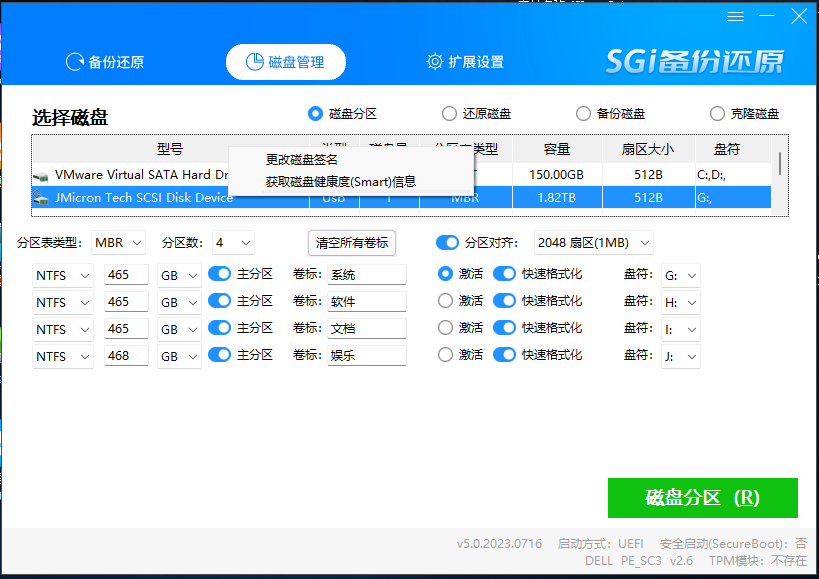Toggle 快速格式化 for the 娱乐 partition
The image size is (819, 579).
(x=504, y=355)
